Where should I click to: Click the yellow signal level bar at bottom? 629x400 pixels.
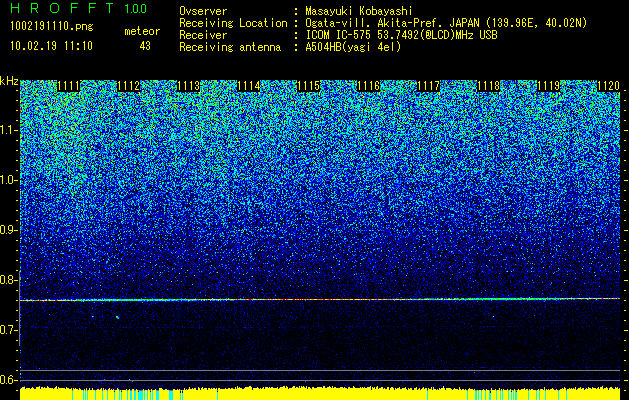(320, 393)
